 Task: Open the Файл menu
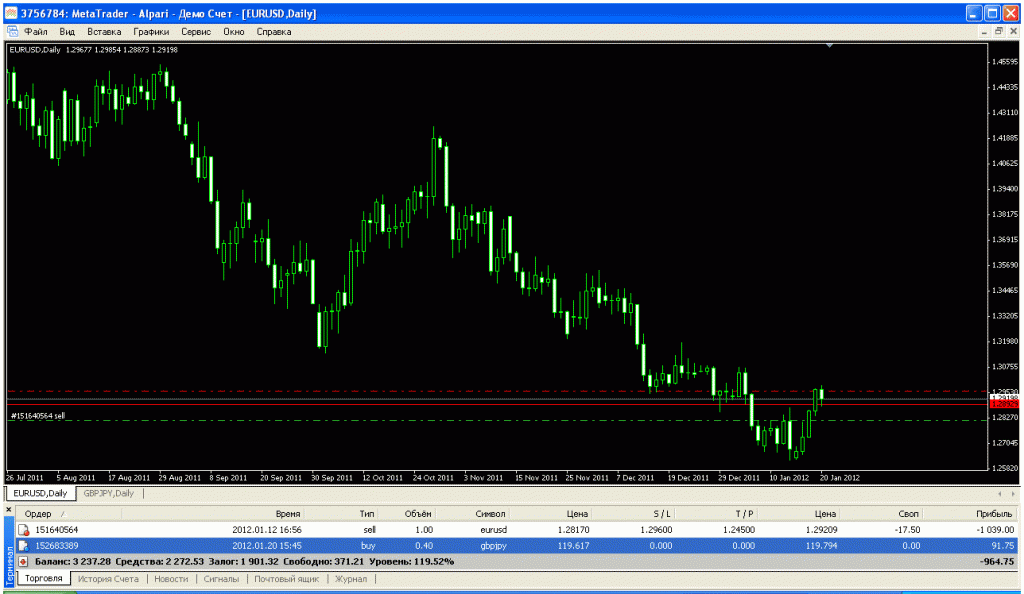36,32
